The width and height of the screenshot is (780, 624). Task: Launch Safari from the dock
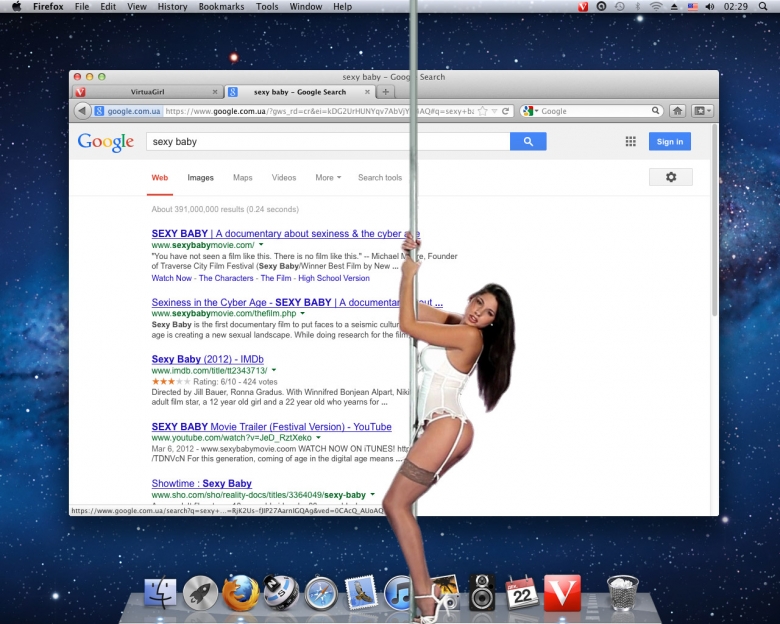click(x=321, y=592)
